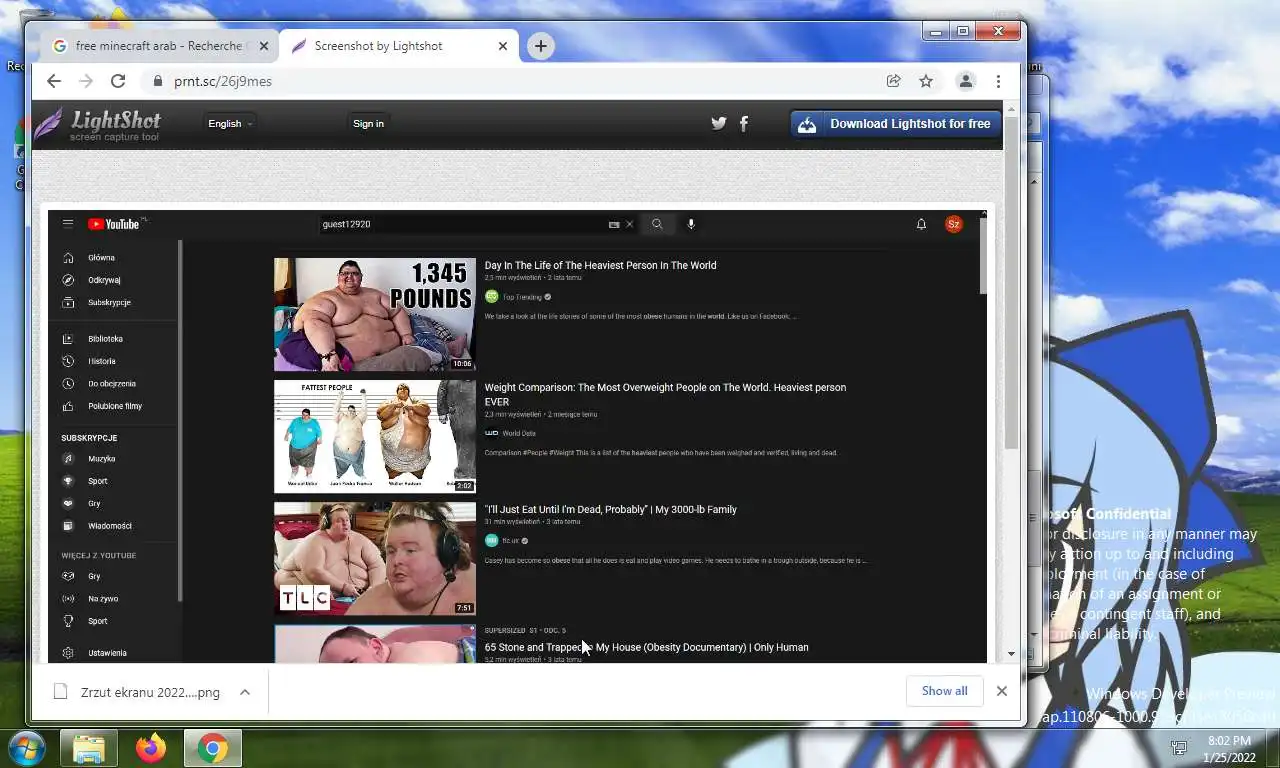The width and height of the screenshot is (1280, 768).
Task: Bookmark this page with the star icon
Action: (926, 81)
